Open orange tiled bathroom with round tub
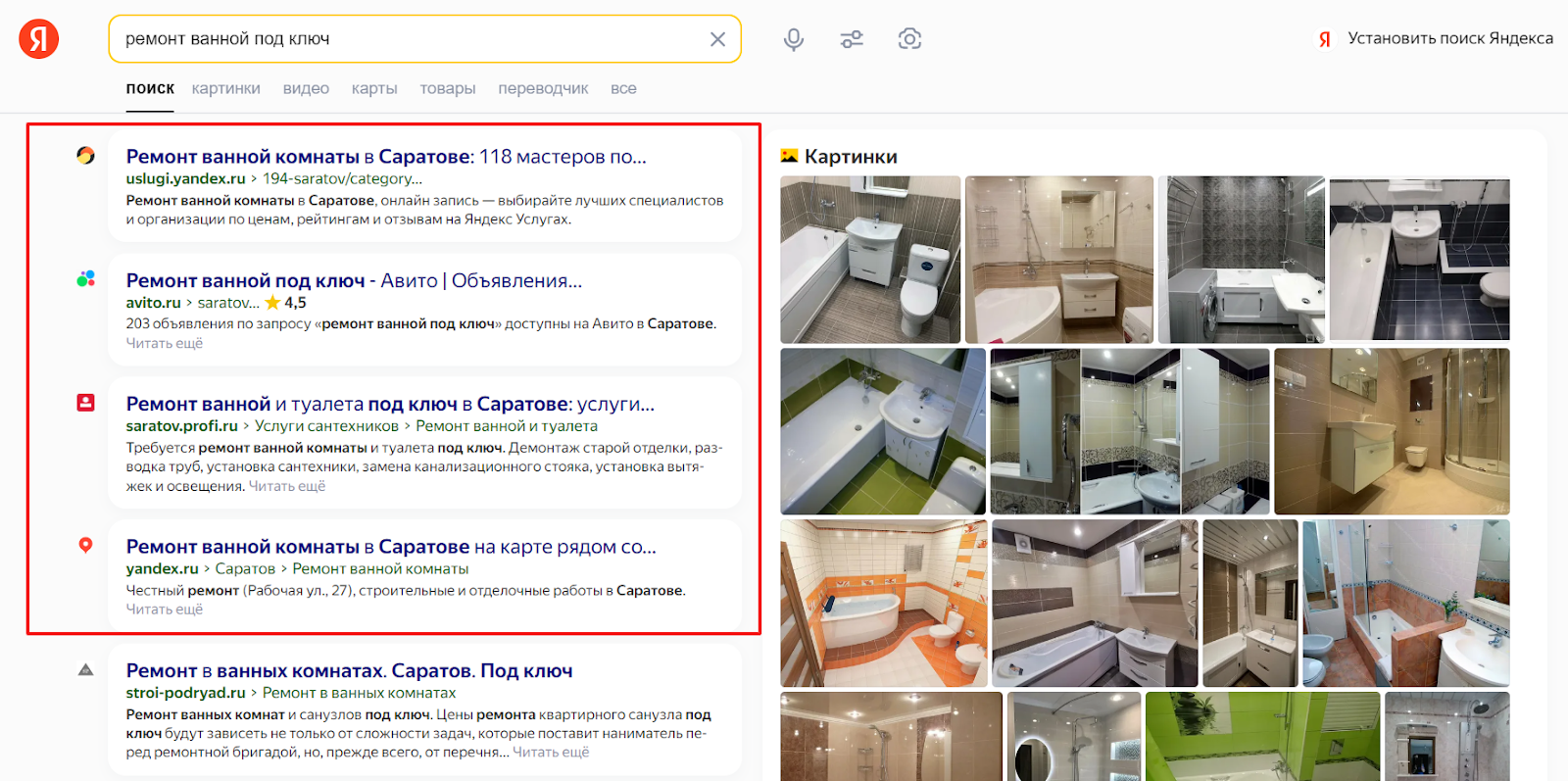The width and height of the screenshot is (1568, 781). click(884, 604)
